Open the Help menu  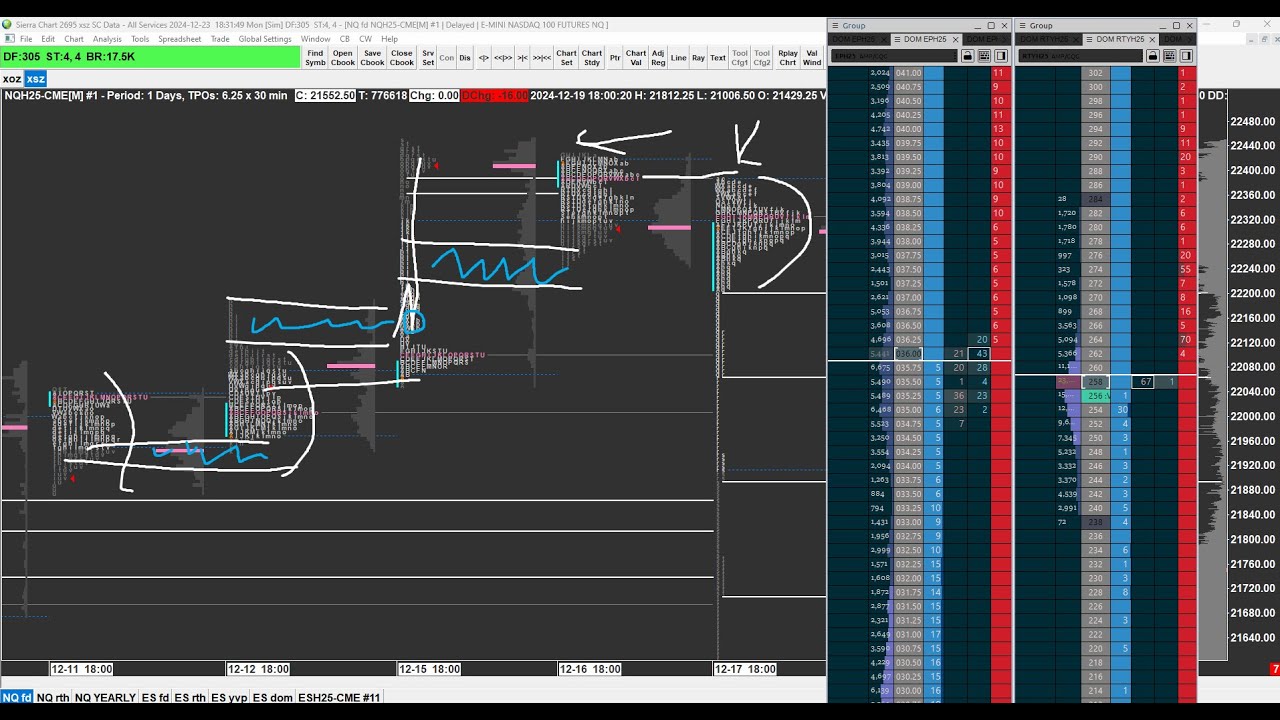point(389,39)
